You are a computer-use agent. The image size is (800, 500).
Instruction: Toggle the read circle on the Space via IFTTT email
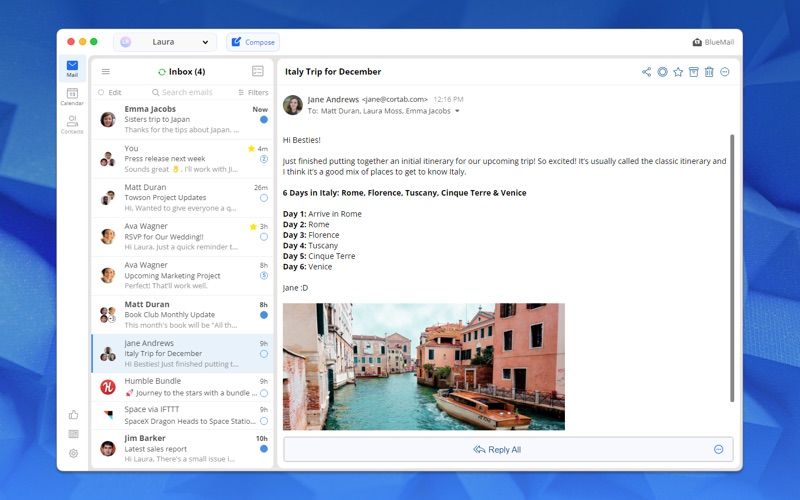(264, 421)
